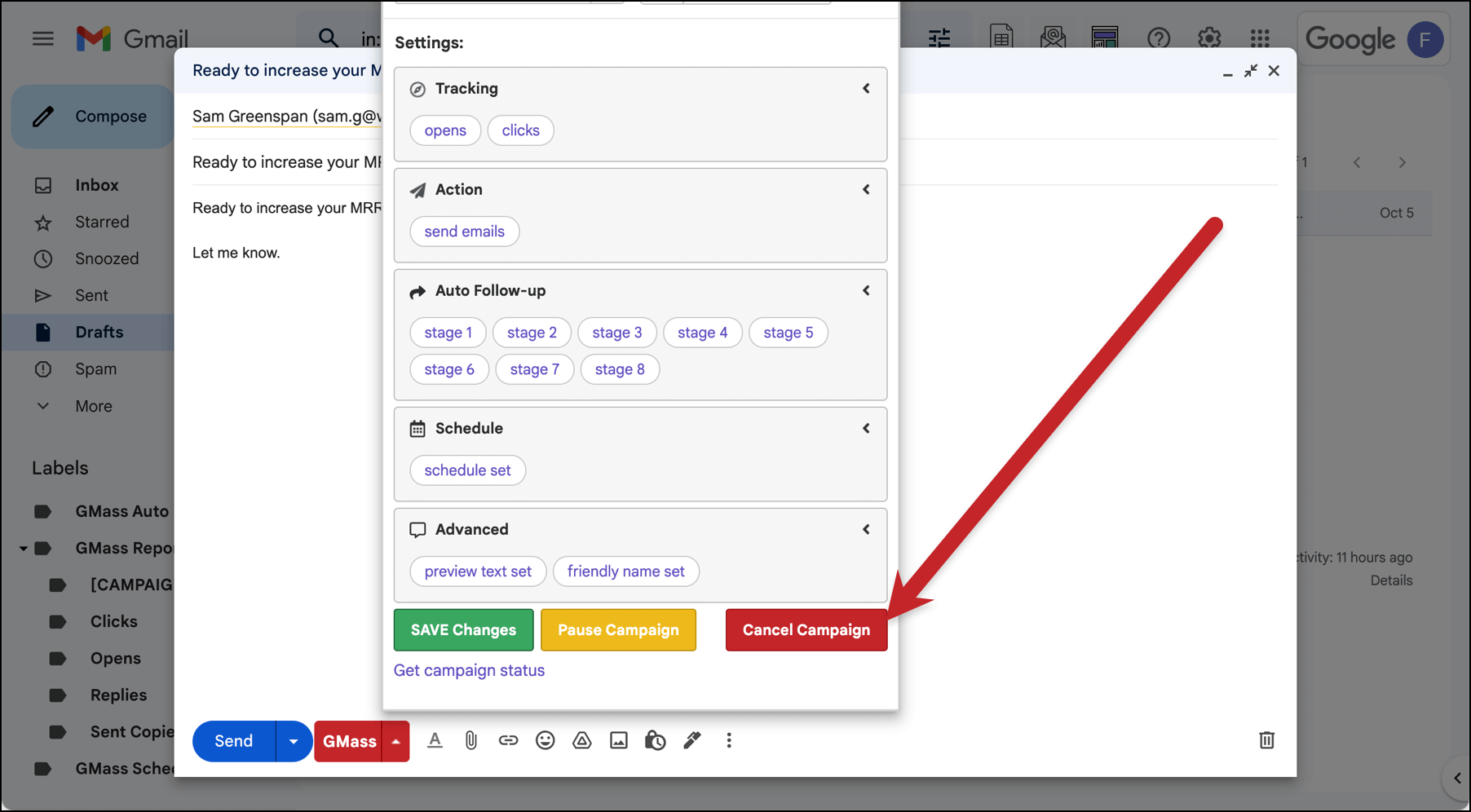This screenshot has height=812, width=1471.
Task: Collapse the GMass Reports label tree
Action: click(x=24, y=548)
